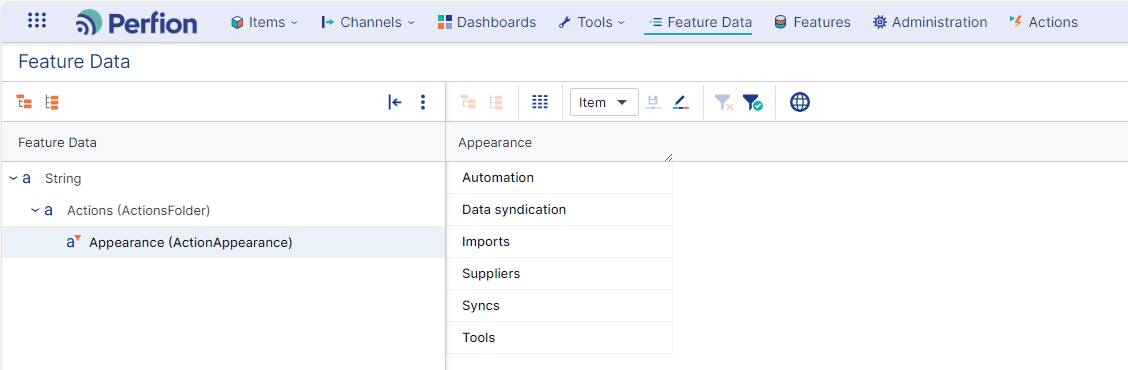Image resolution: width=1128 pixels, height=370 pixels.
Task: Open the Channels menu
Action: click(x=368, y=22)
